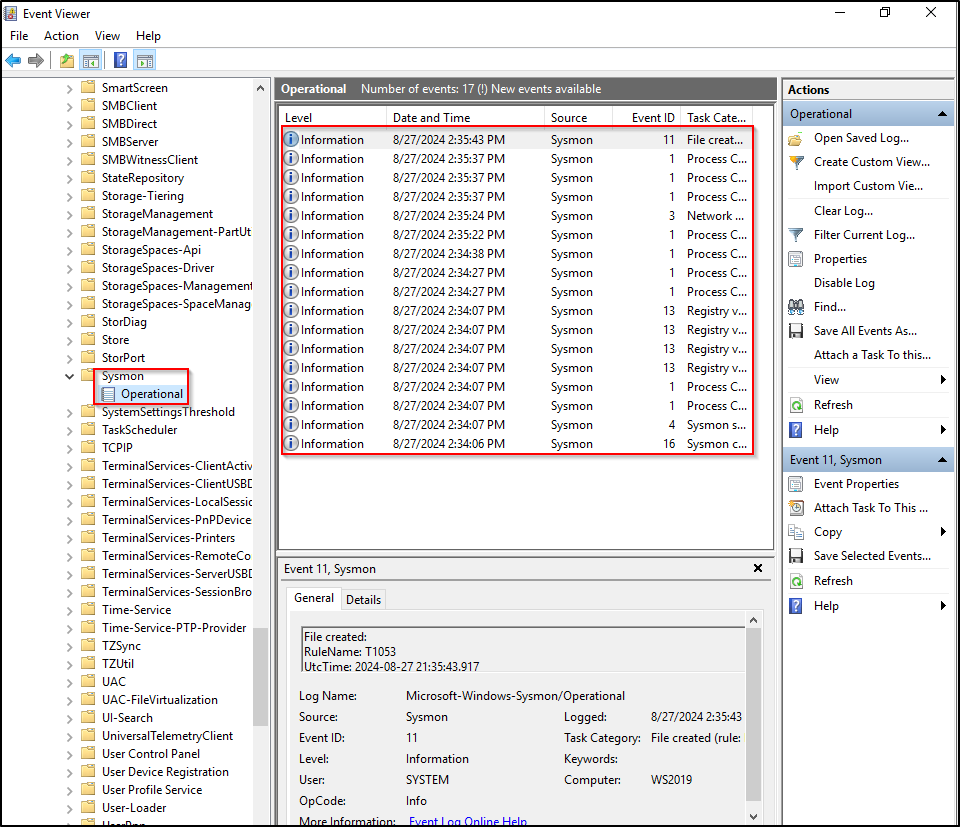Screen dimensions: 960x827
Task: Select the Network event at 2:35:24 PM
Action: (517, 216)
